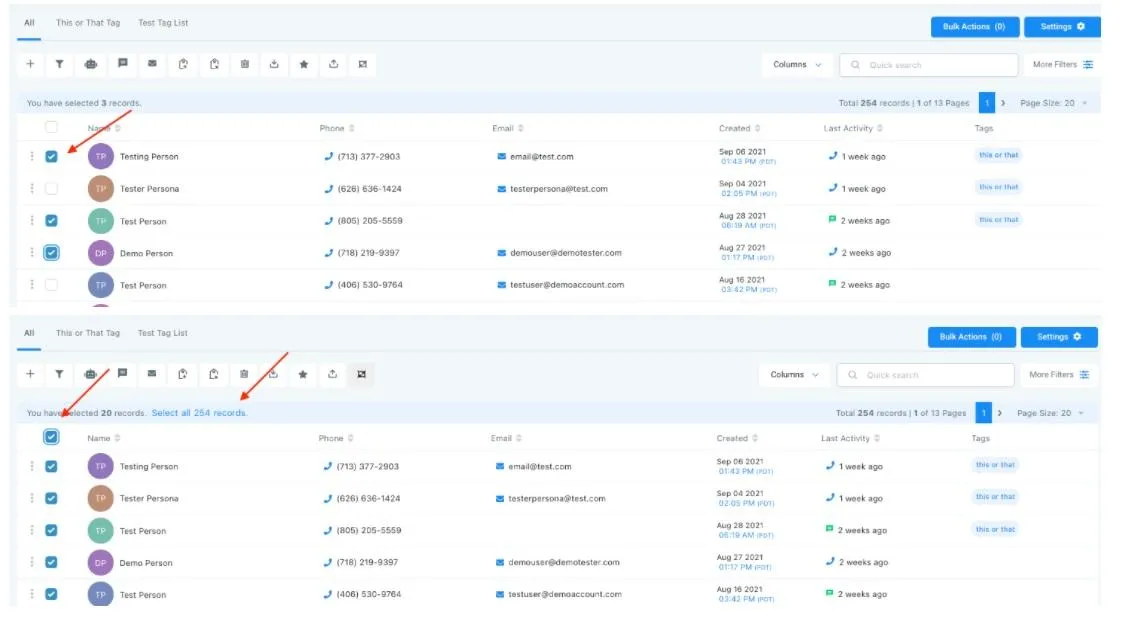1126x623 pixels.
Task: Click the star review icon in upper toolbar
Action: point(304,64)
